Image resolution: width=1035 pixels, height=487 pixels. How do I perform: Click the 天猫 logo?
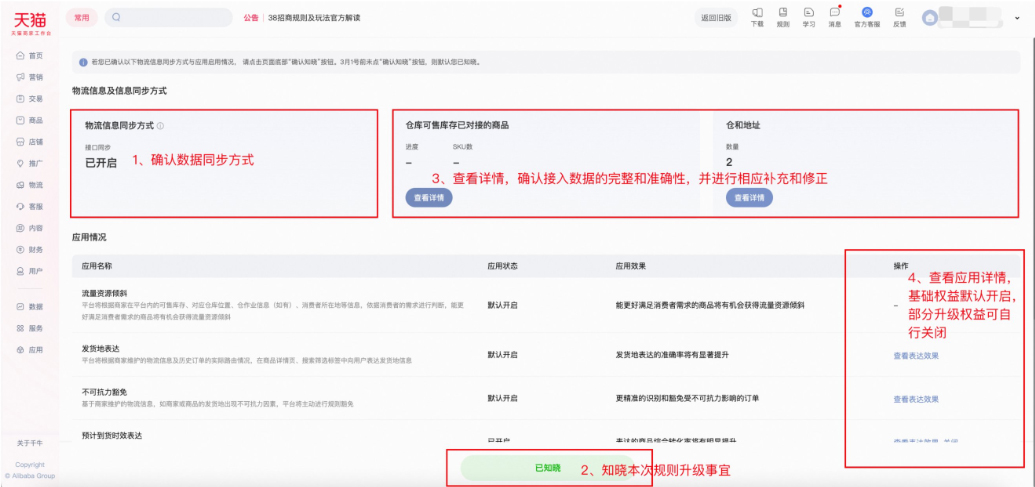click(x=30, y=22)
